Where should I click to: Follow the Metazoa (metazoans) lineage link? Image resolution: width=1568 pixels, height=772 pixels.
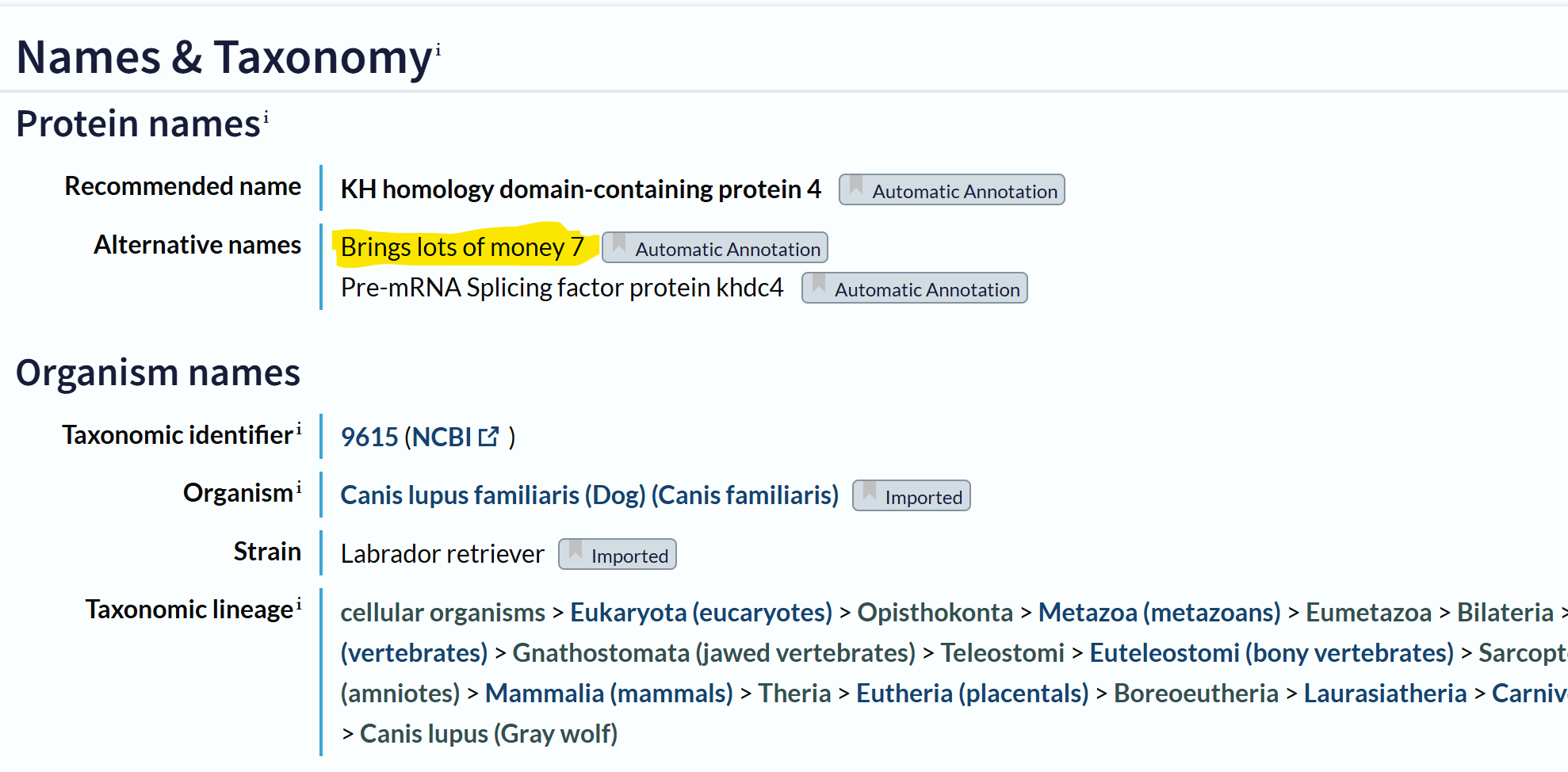pos(1159,613)
